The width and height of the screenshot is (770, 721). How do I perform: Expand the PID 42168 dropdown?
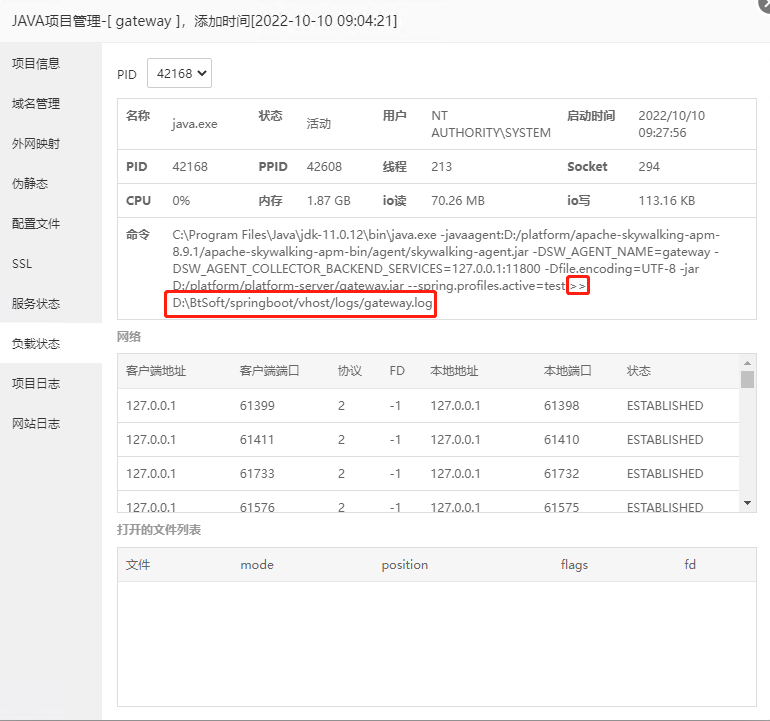(180, 73)
